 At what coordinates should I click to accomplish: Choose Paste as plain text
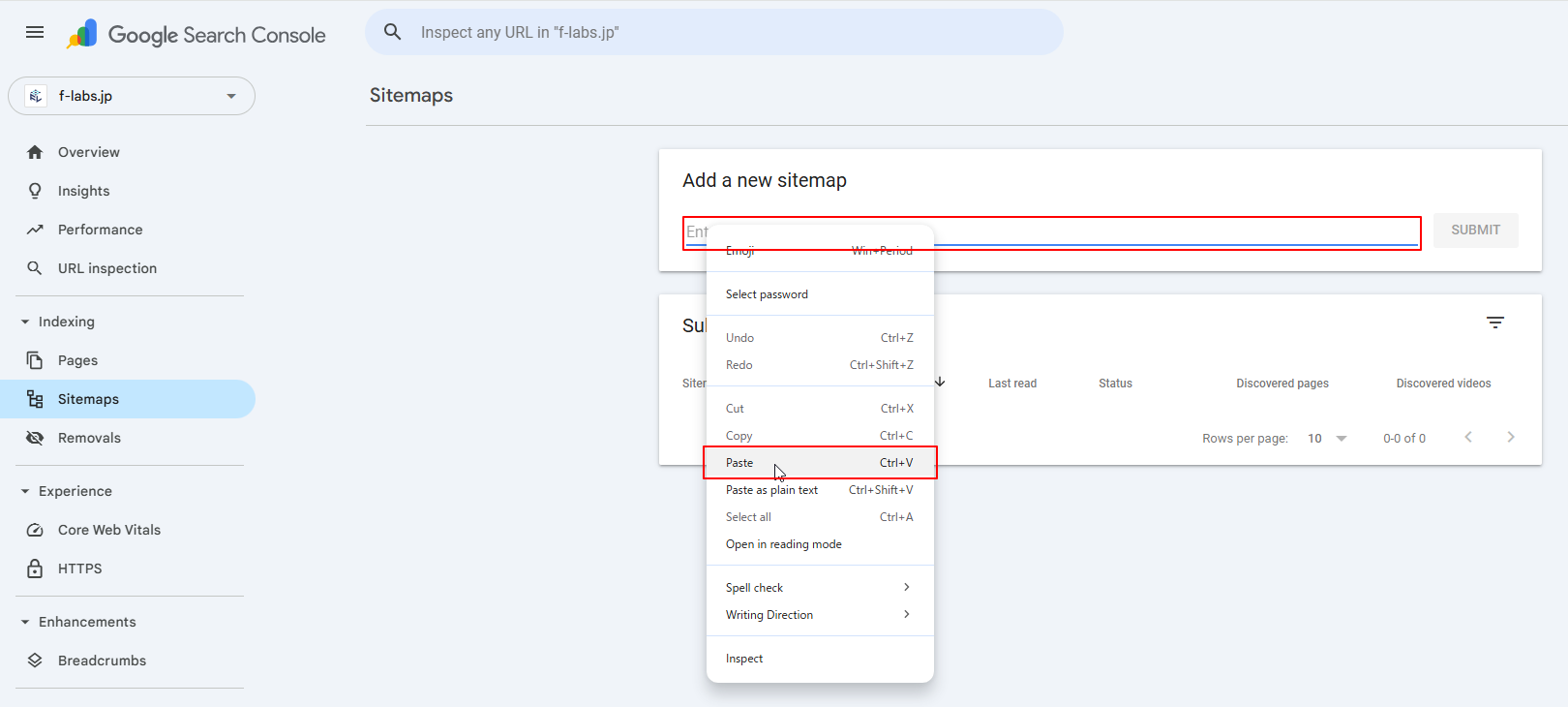(x=820, y=490)
